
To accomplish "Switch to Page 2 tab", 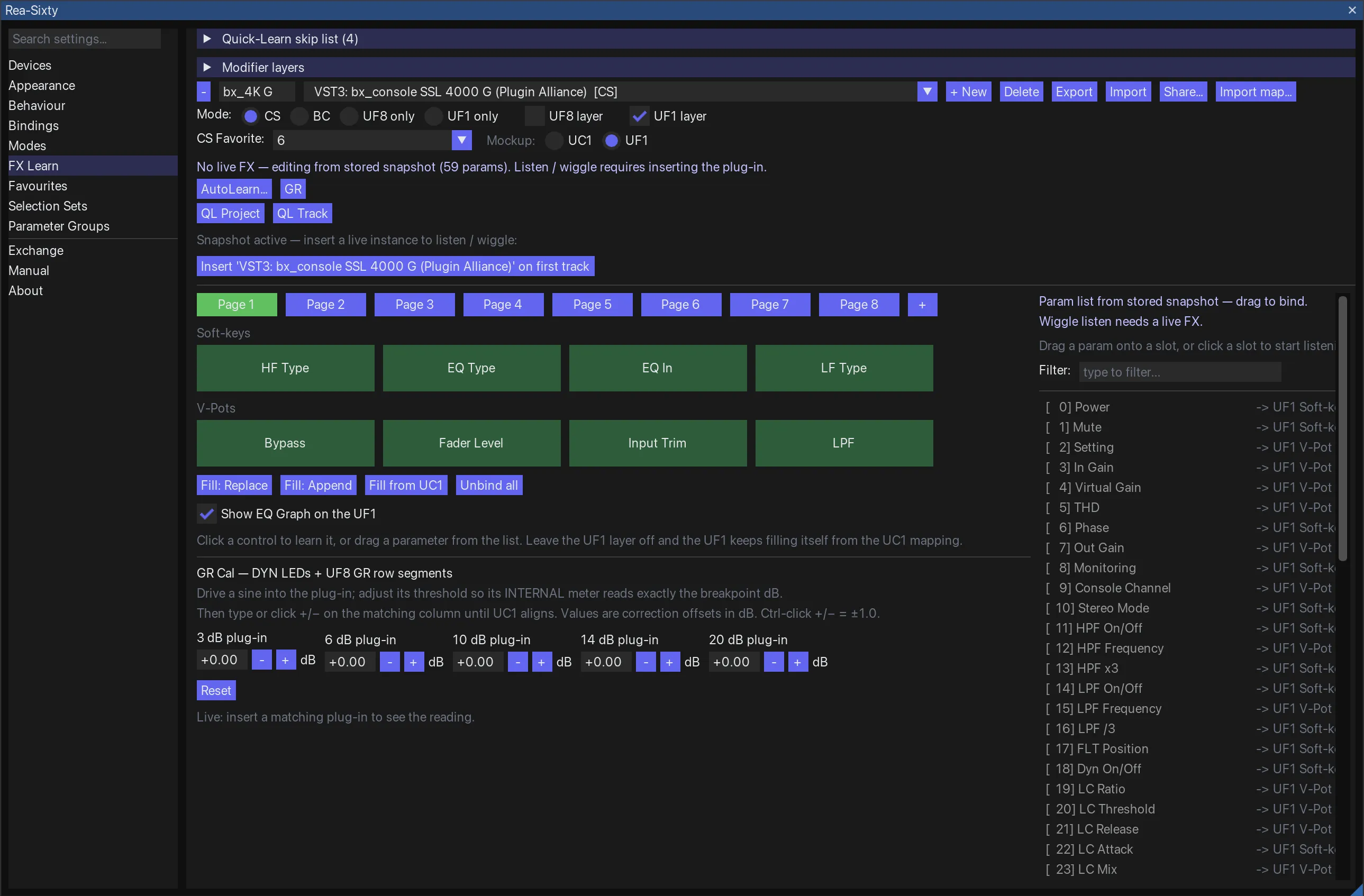I will tap(325, 304).
